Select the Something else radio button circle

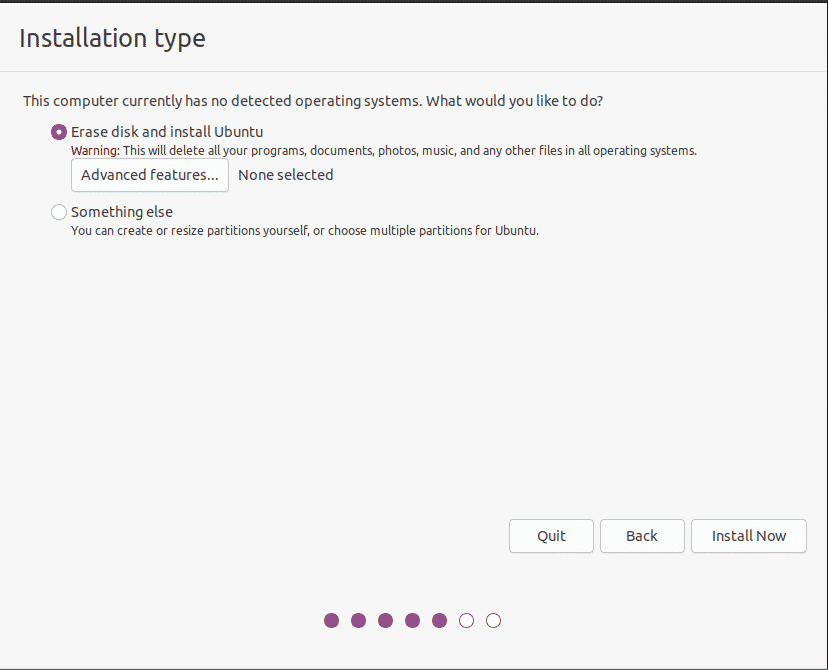59,212
